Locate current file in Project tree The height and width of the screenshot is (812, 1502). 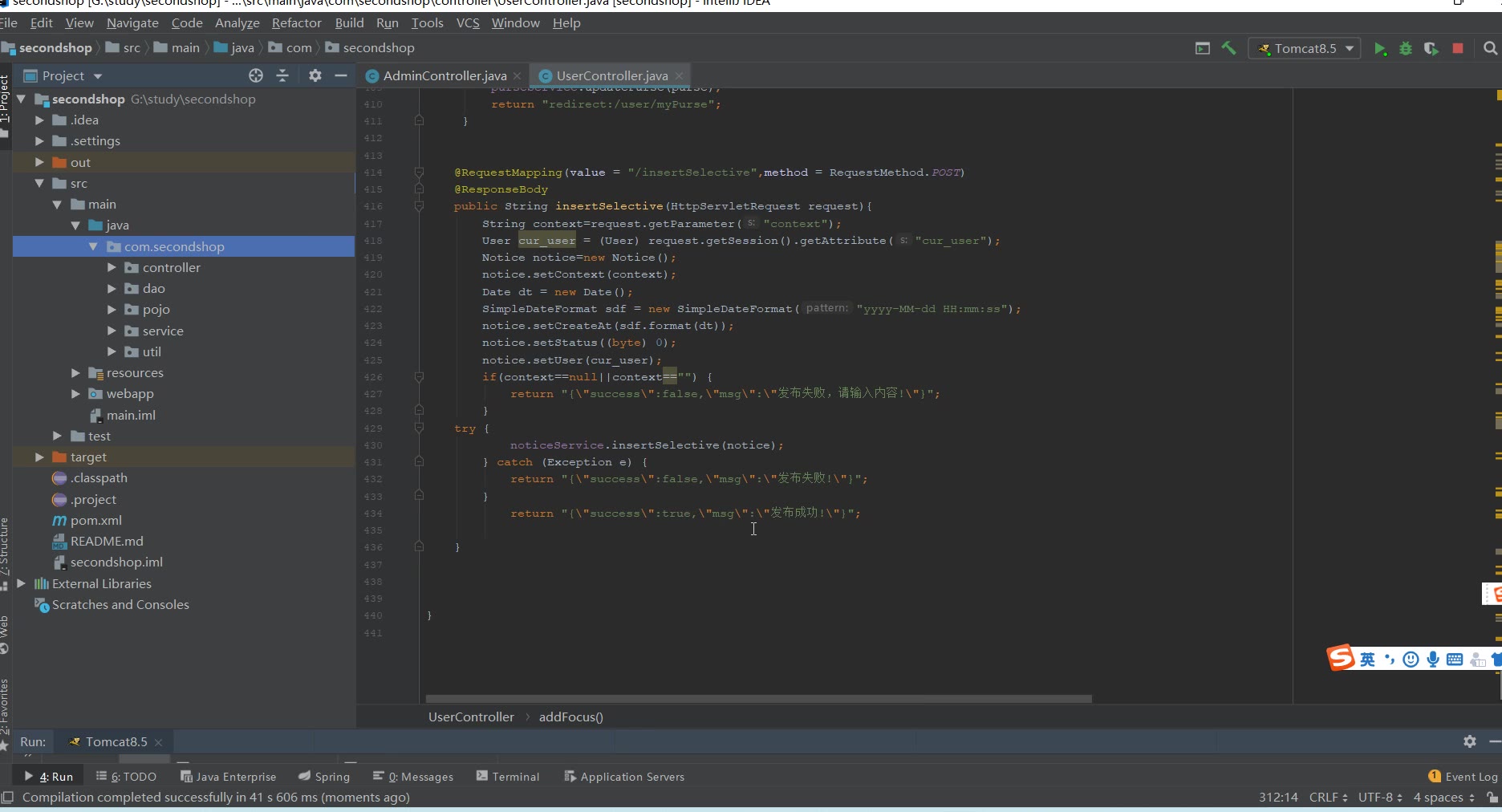[256, 75]
